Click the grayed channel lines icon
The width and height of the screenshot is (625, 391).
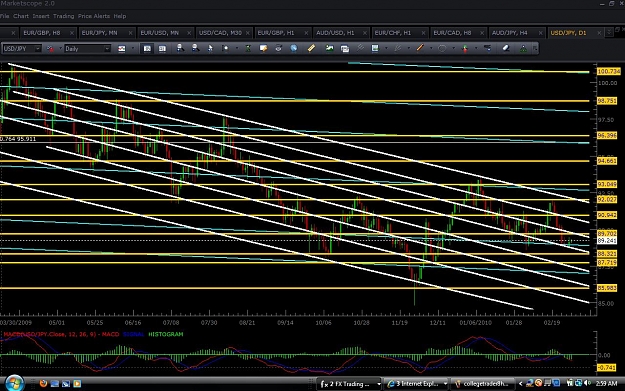click(360, 48)
